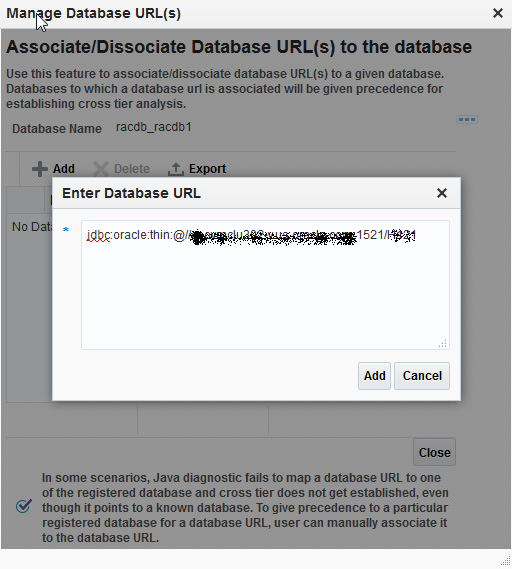Click the Database Name field label

(x=57, y=129)
